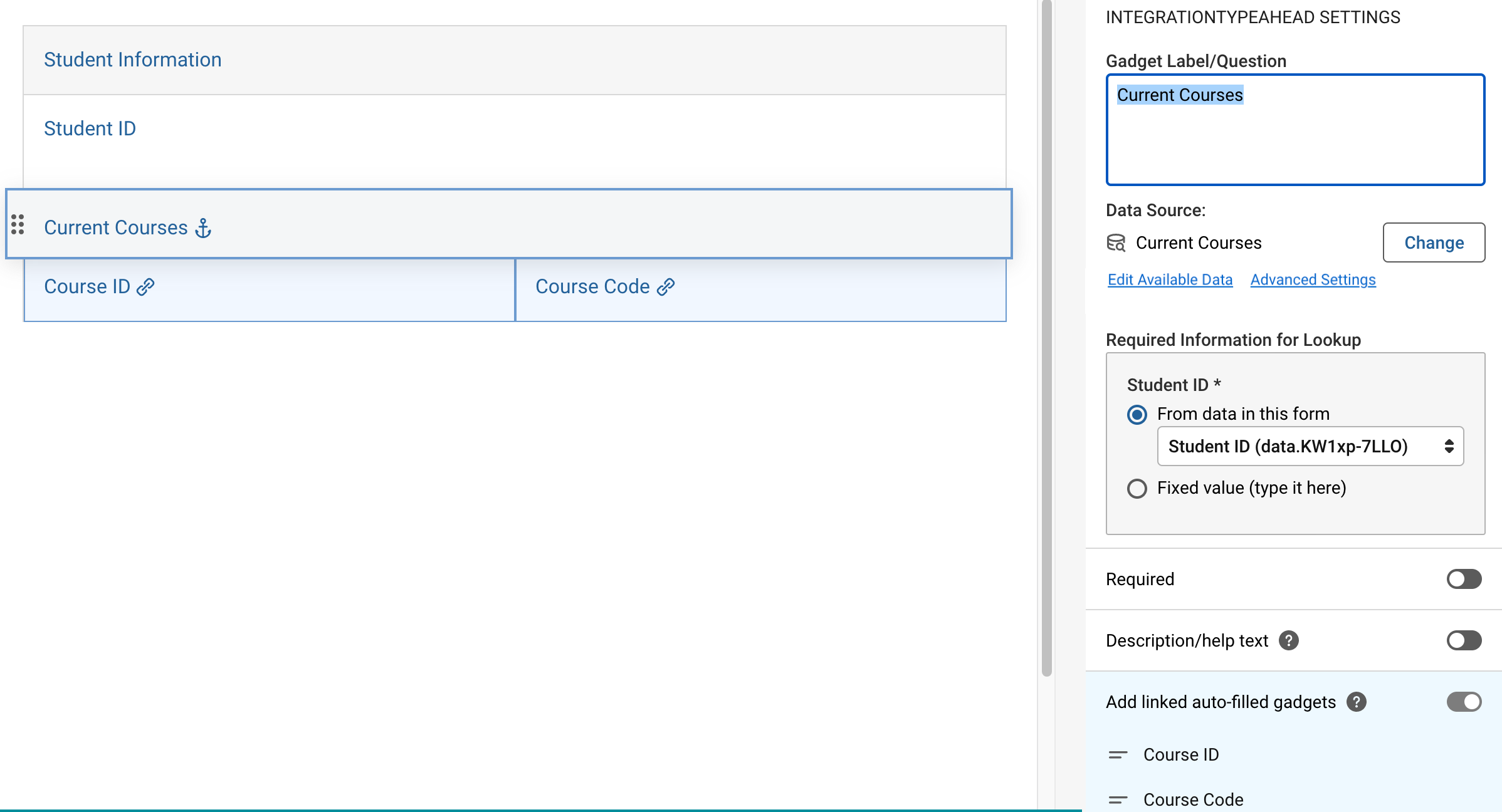Open the Add linked auto-filled gadgets help icon
This screenshot has height=812, width=1502.
coord(1355,702)
